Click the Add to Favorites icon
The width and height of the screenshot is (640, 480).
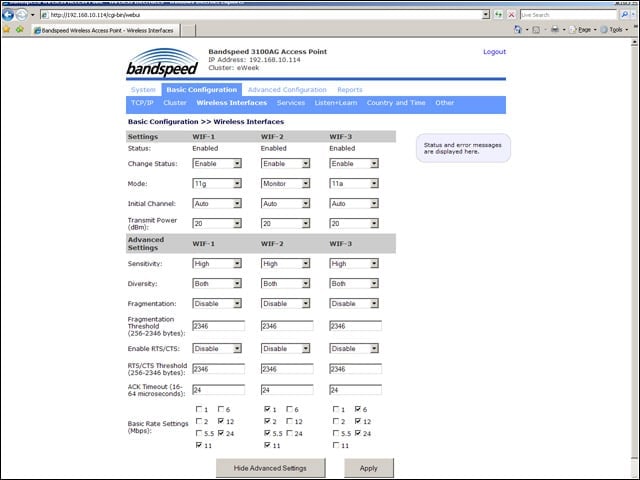19,30
